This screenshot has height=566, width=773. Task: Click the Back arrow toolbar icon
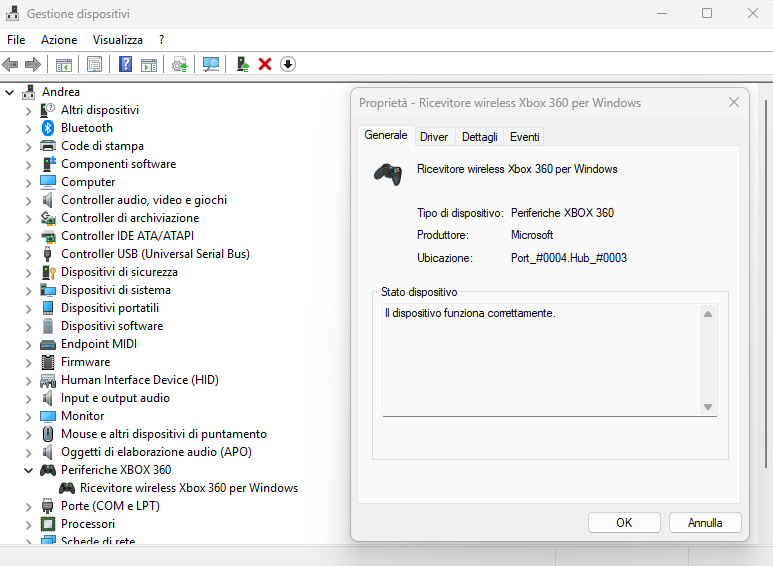coord(10,64)
